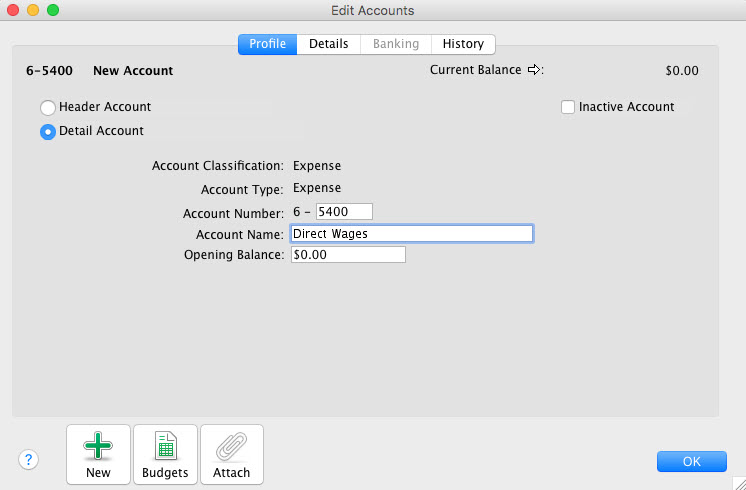Click into the Opening Balance field
The width and height of the screenshot is (746, 490).
347,255
